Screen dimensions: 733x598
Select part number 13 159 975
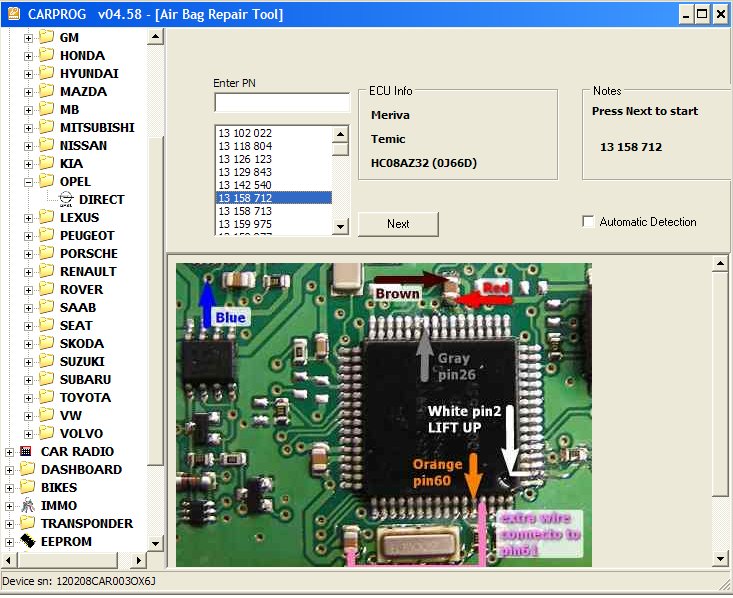tap(274, 224)
